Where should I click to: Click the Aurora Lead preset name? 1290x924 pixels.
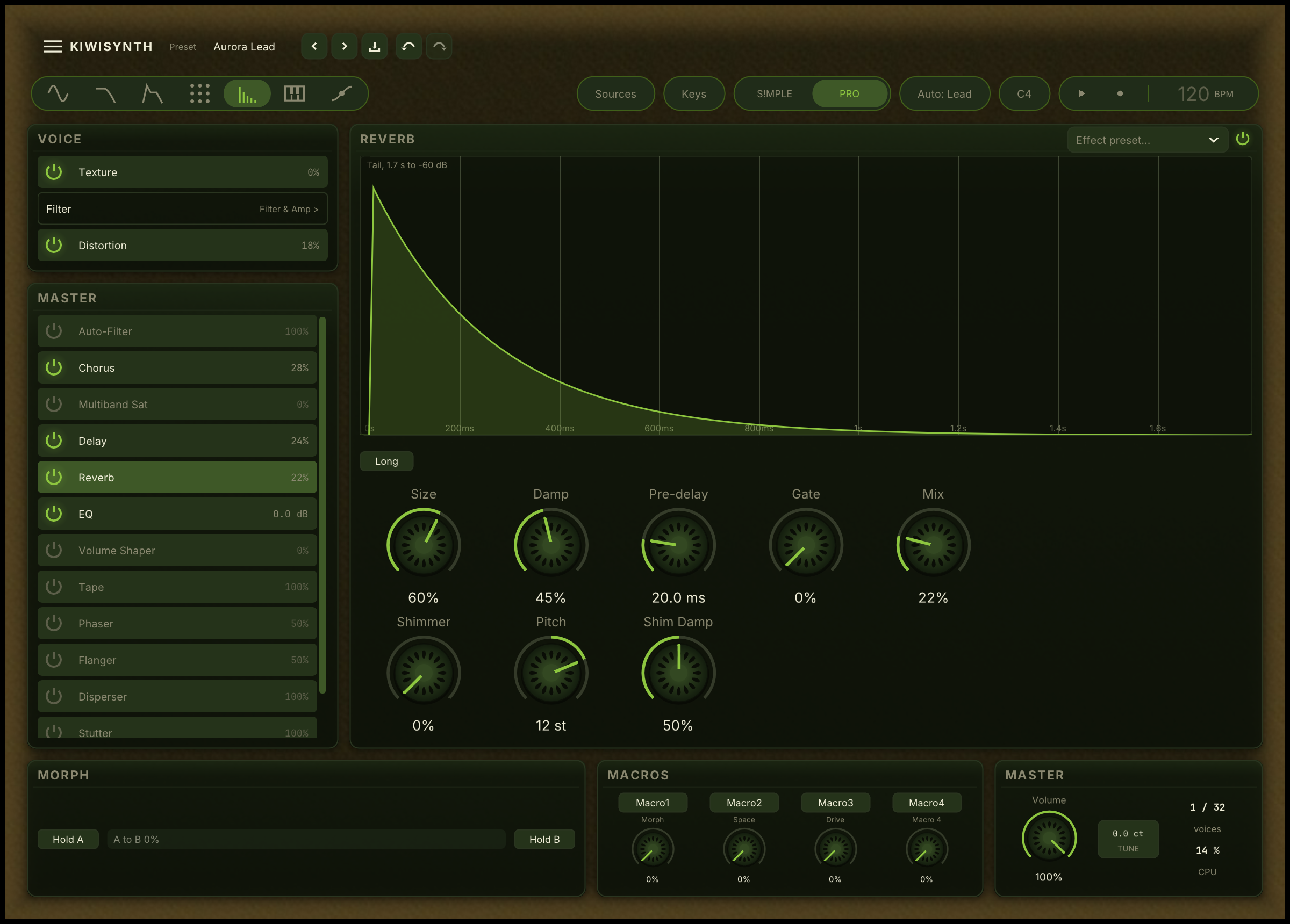tap(244, 47)
